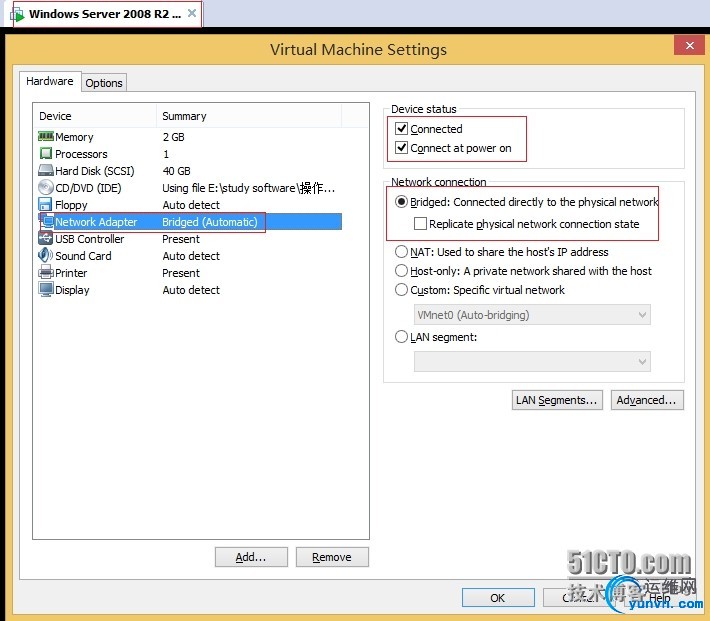Image resolution: width=710 pixels, height=621 pixels.
Task: Click 'Present' in the Printer row
Action: tap(181, 273)
